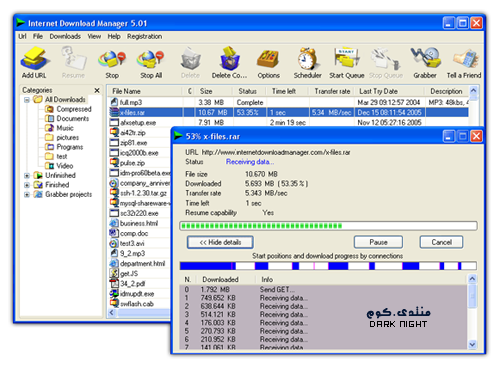Screen dimensions: 500x368
Task: Select the Compressed category folder
Action: point(68,109)
